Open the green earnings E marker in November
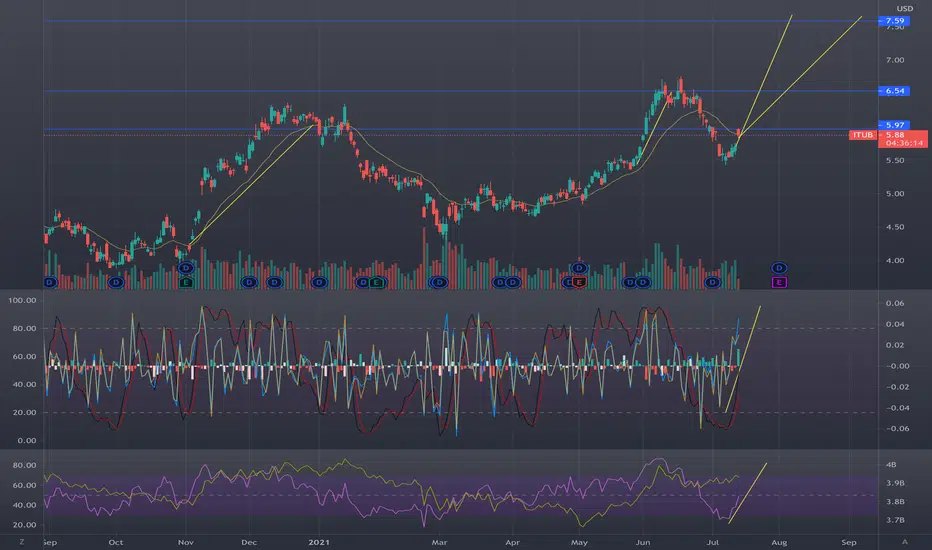The width and height of the screenshot is (932, 550). (x=186, y=282)
